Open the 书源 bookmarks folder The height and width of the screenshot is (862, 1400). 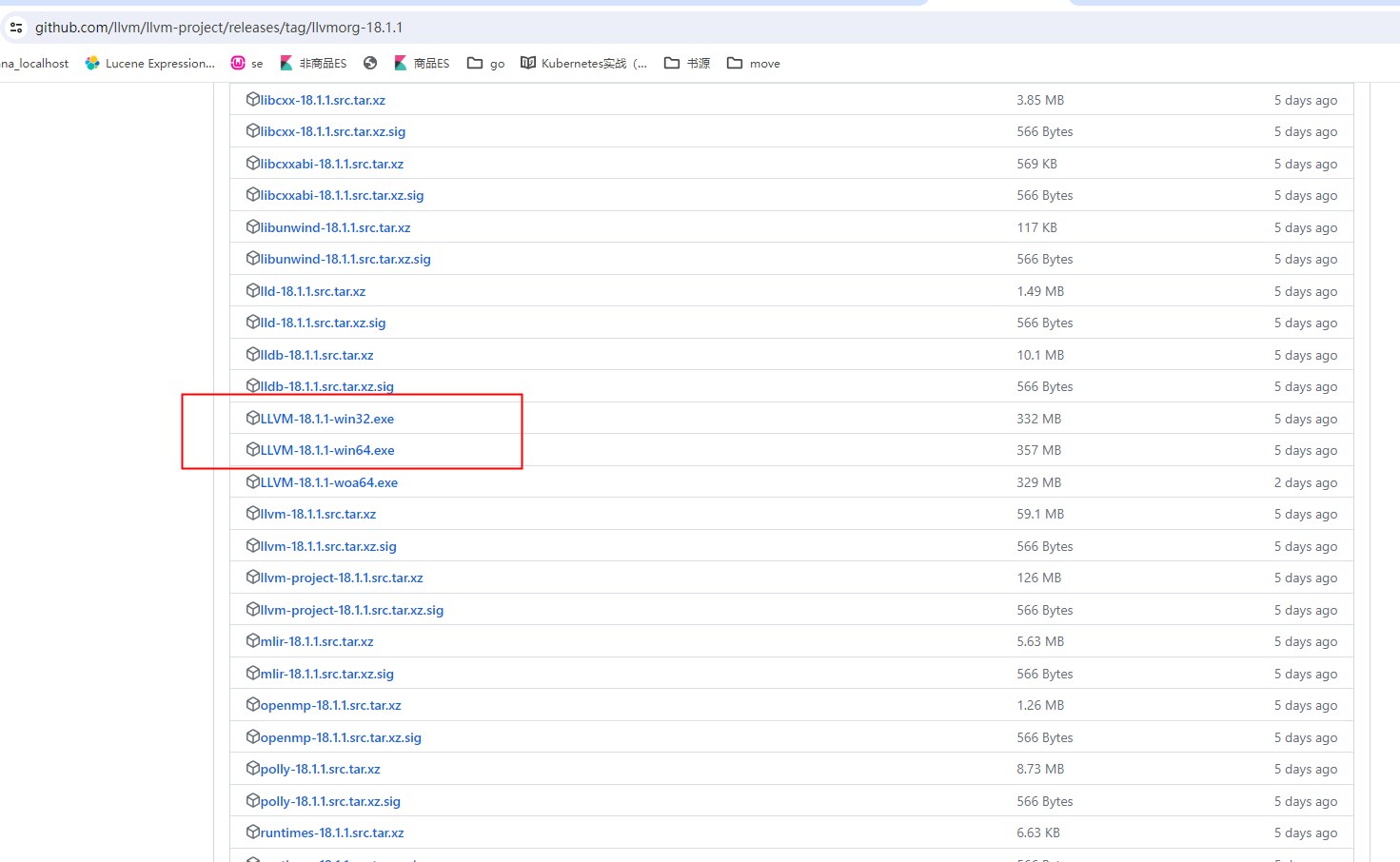click(x=687, y=63)
